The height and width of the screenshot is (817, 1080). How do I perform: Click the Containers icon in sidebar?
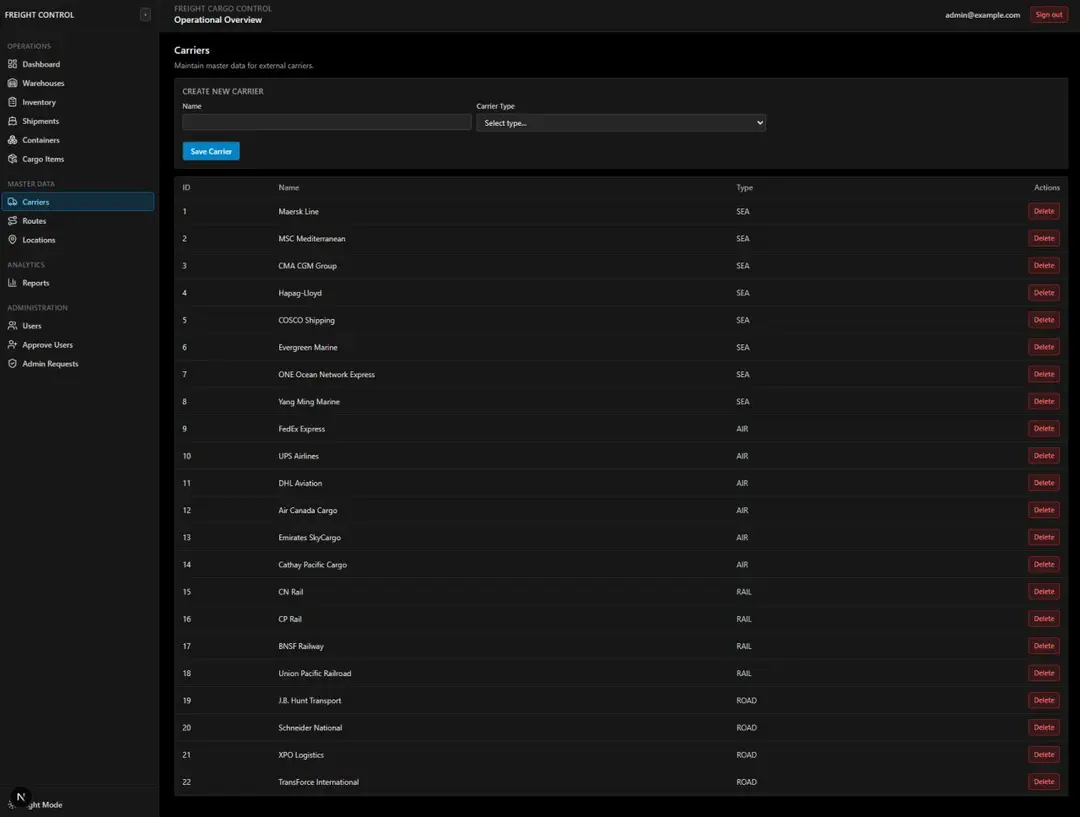[12, 140]
